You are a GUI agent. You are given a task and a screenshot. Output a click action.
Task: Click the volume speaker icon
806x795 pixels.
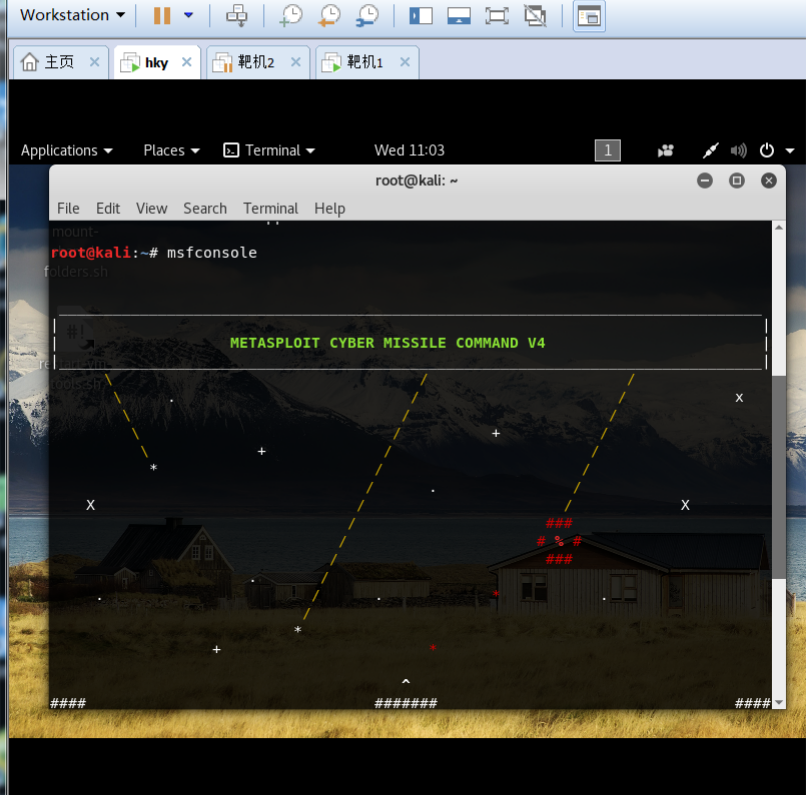(738, 151)
